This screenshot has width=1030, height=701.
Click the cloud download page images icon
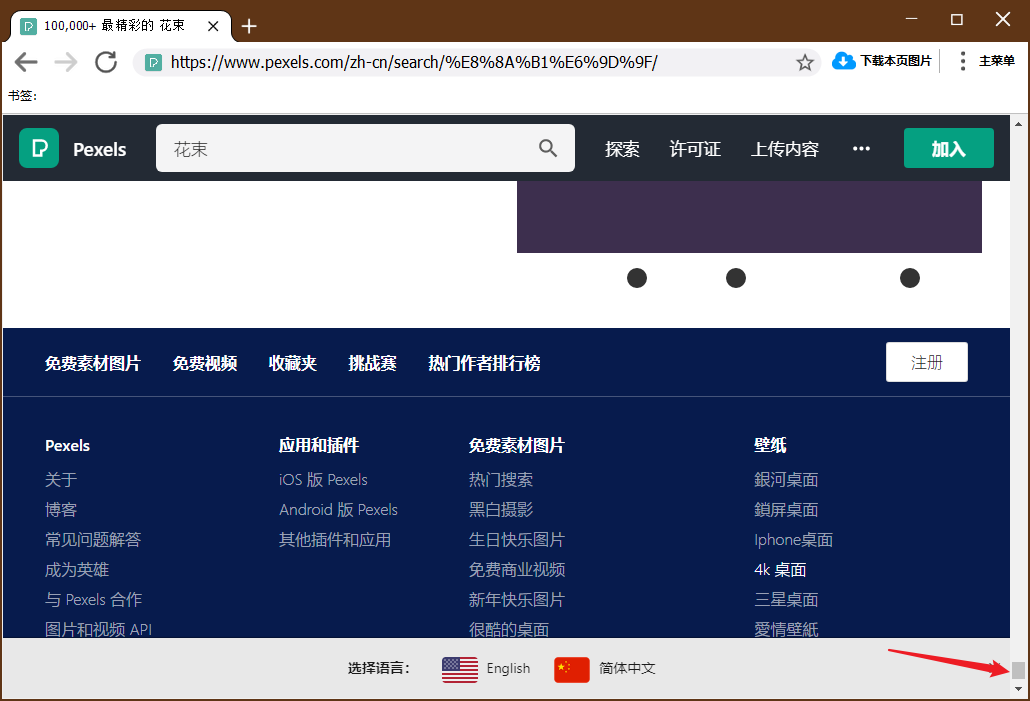844,61
